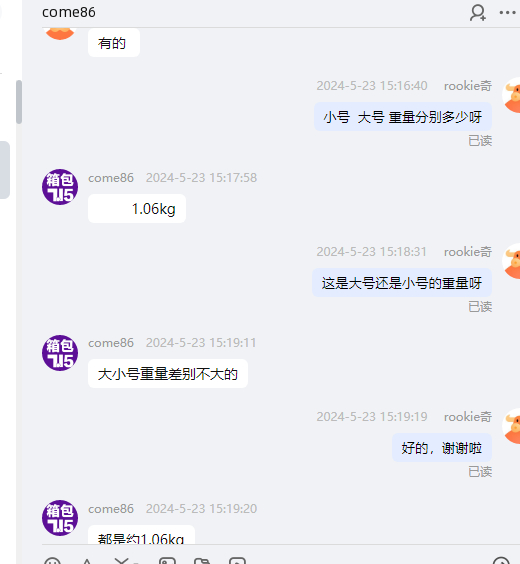This screenshot has width=520, height=564.
Task: Click the font style icon
Action: coord(87,561)
